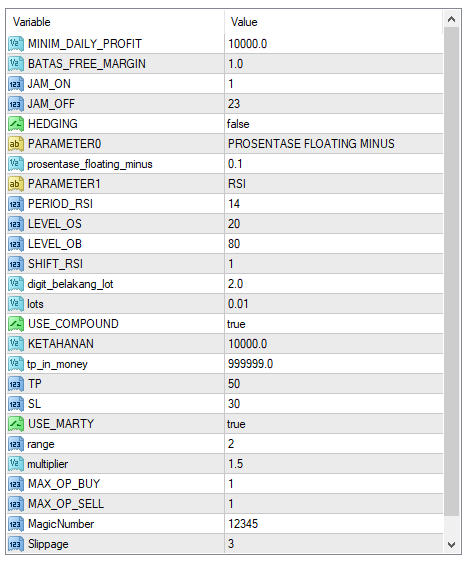The height and width of the screenshot is (561, 467).
Task: Click the integer icon beside MagicNumber
Action: (16, 524)
